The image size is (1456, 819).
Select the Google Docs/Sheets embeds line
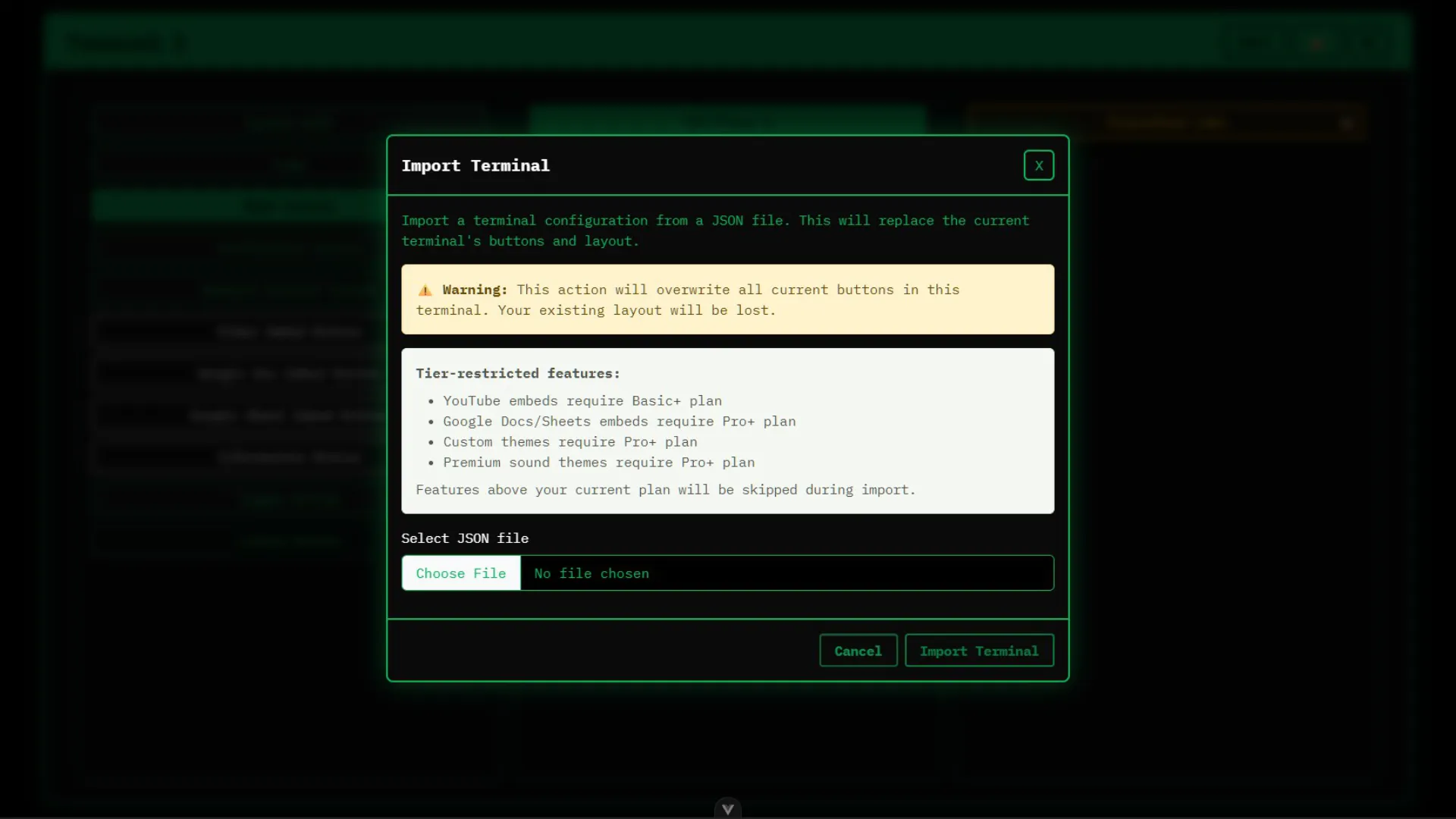[x=619, y=421]
